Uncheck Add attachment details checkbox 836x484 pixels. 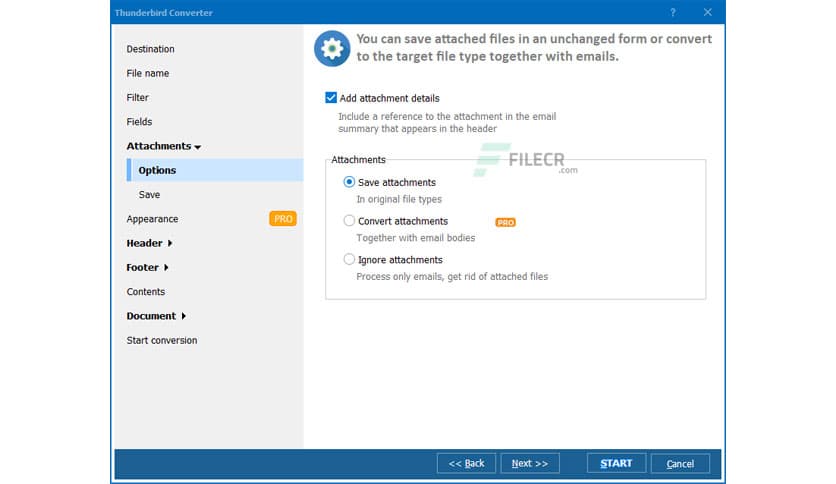tap(331, 98)
